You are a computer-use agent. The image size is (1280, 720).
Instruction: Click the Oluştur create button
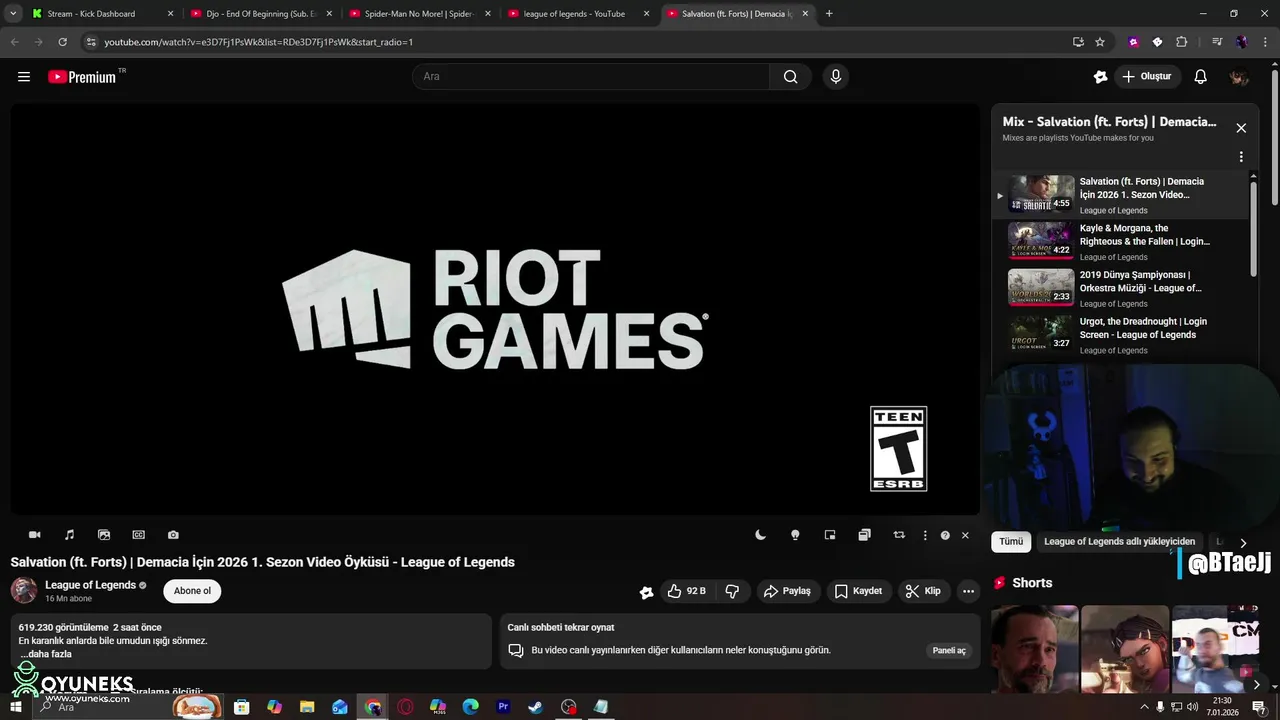coord(1148,77)
